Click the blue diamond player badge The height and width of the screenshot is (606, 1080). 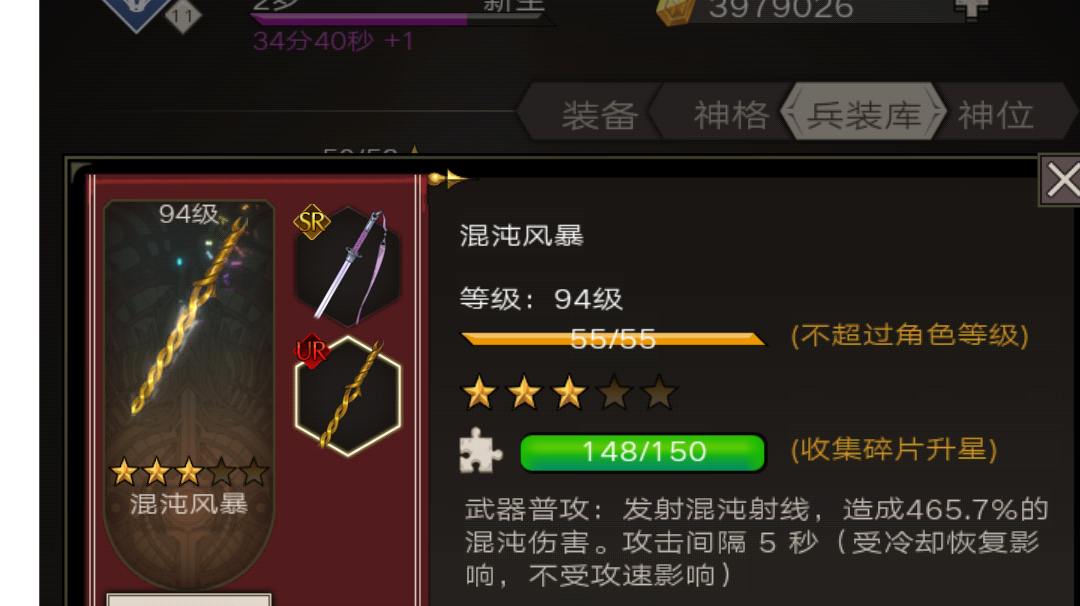136,12
